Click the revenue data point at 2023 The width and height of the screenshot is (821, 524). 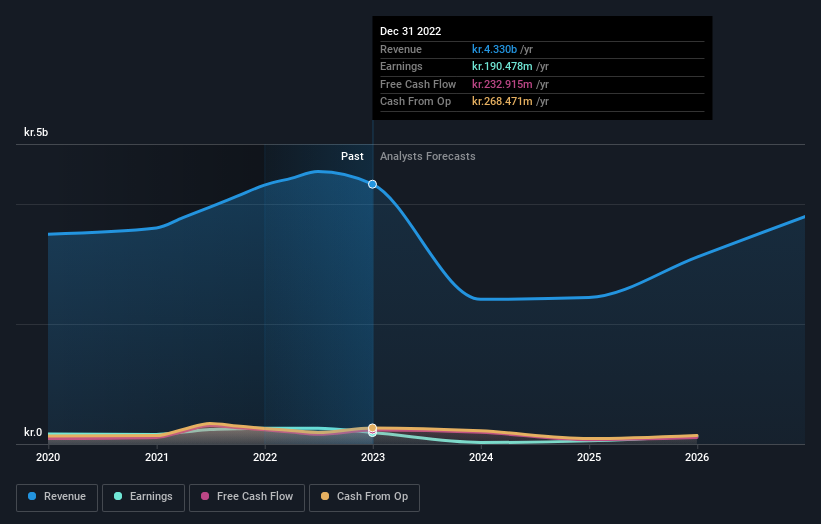click(372, 184)
